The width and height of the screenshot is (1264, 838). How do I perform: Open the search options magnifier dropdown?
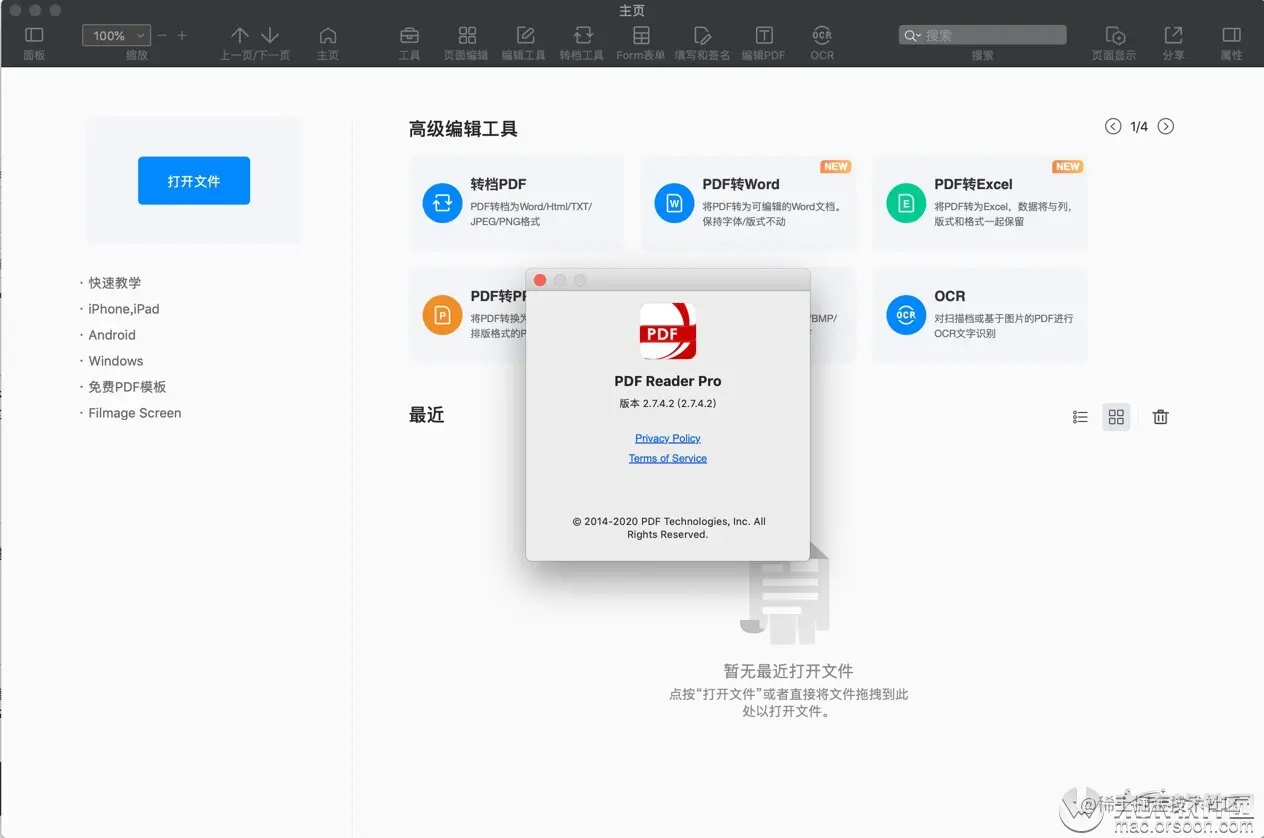[x=912, y=35]
